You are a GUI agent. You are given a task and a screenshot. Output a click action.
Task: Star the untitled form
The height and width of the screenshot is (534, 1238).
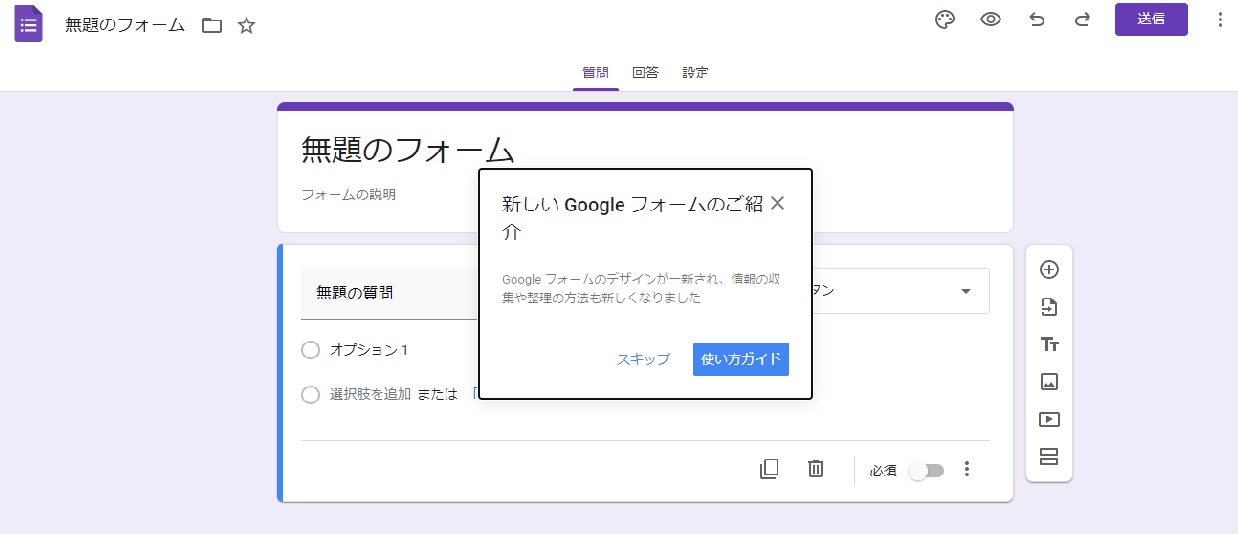coord(247,26)
